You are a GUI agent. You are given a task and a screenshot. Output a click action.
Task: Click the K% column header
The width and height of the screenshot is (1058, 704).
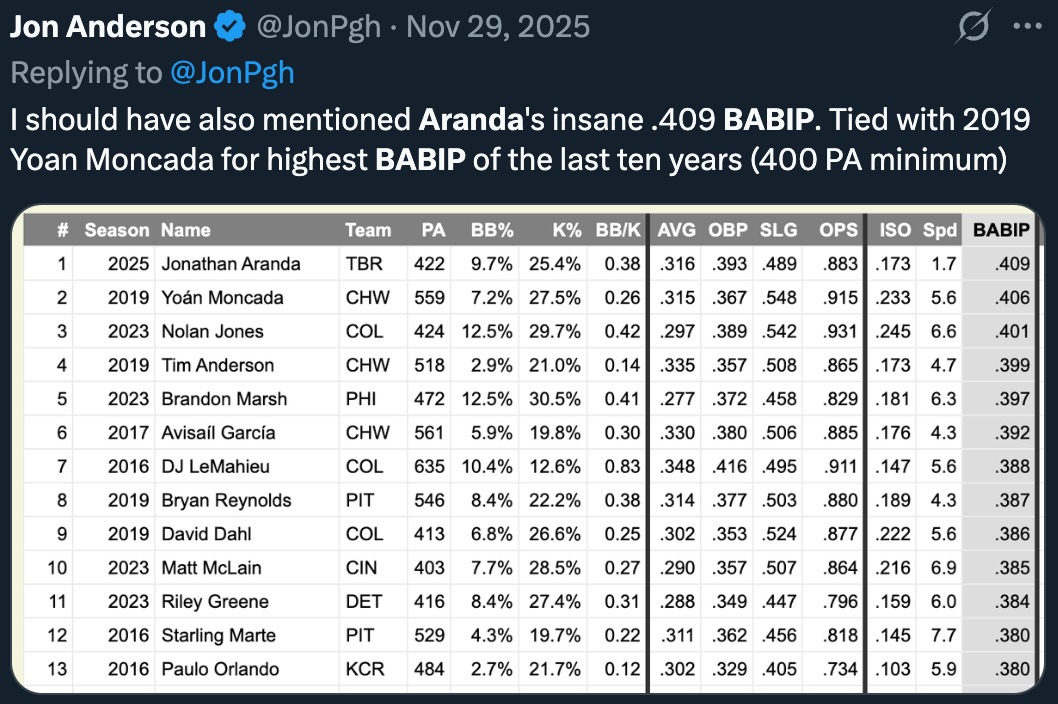click(566, 230)
